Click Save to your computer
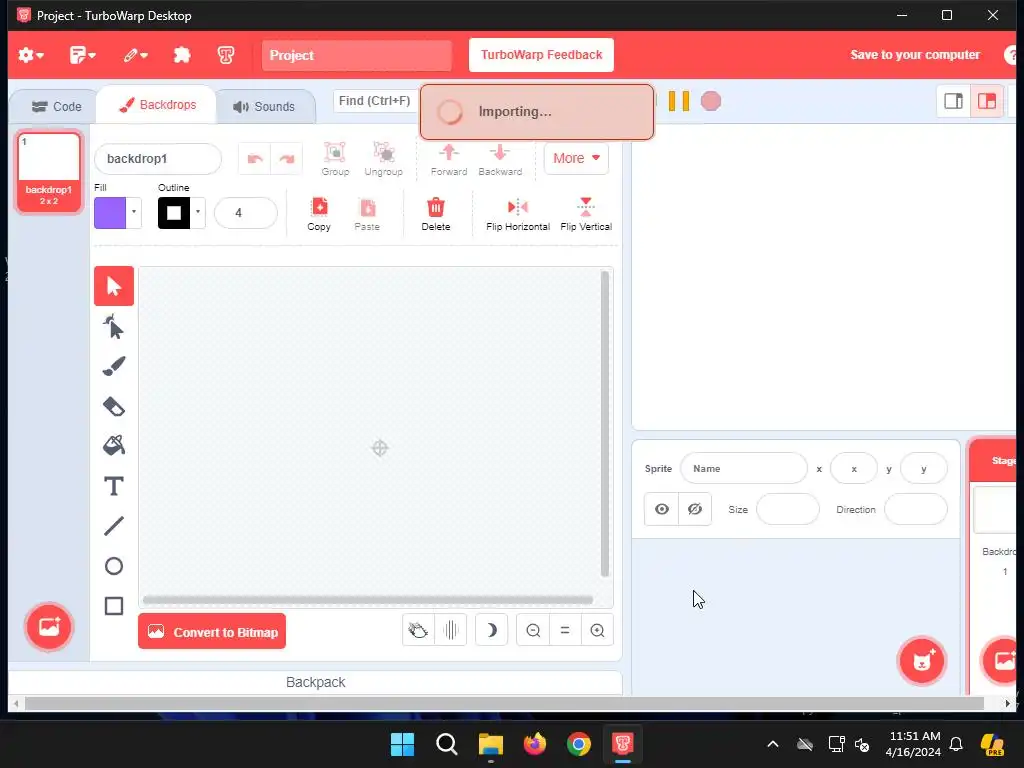Viewport: 1024px width, 768px height. click(915, 55)
